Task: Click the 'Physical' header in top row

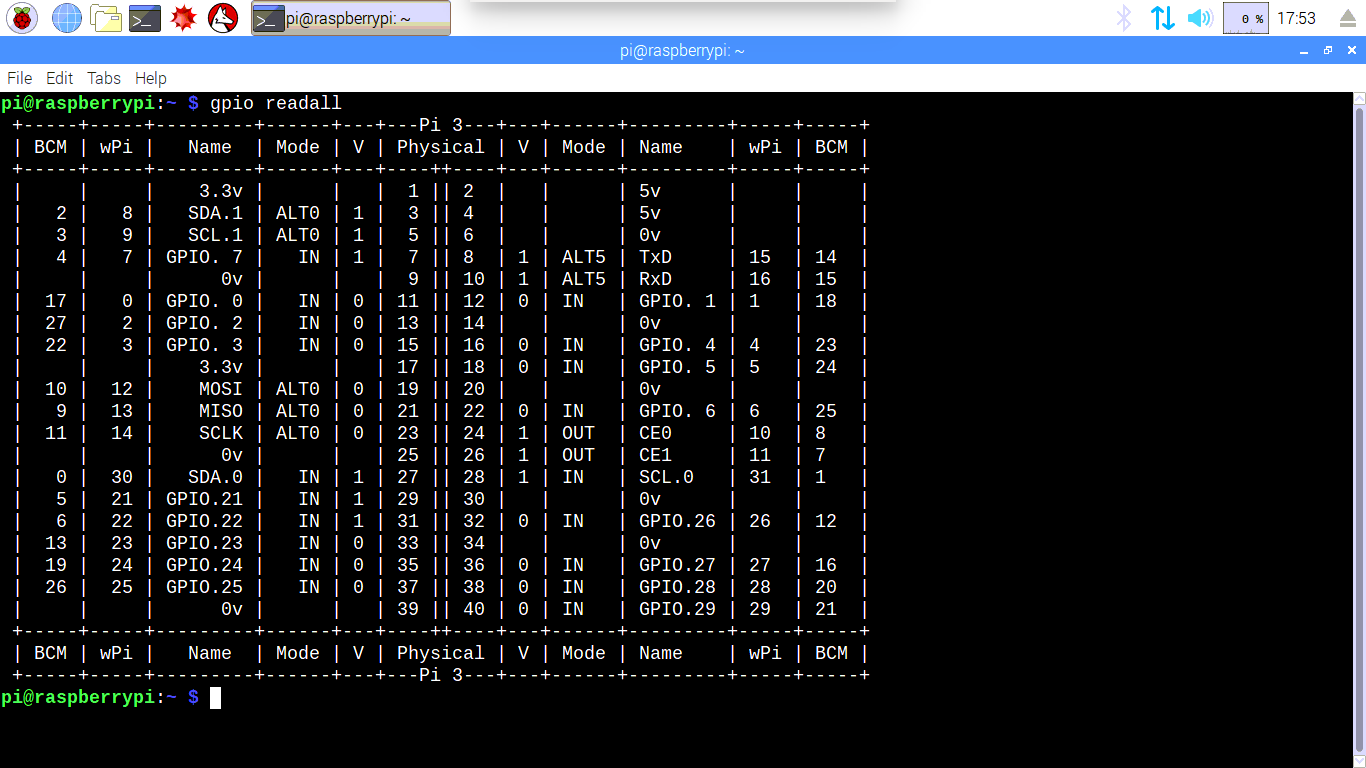Action: click(441, 147)
